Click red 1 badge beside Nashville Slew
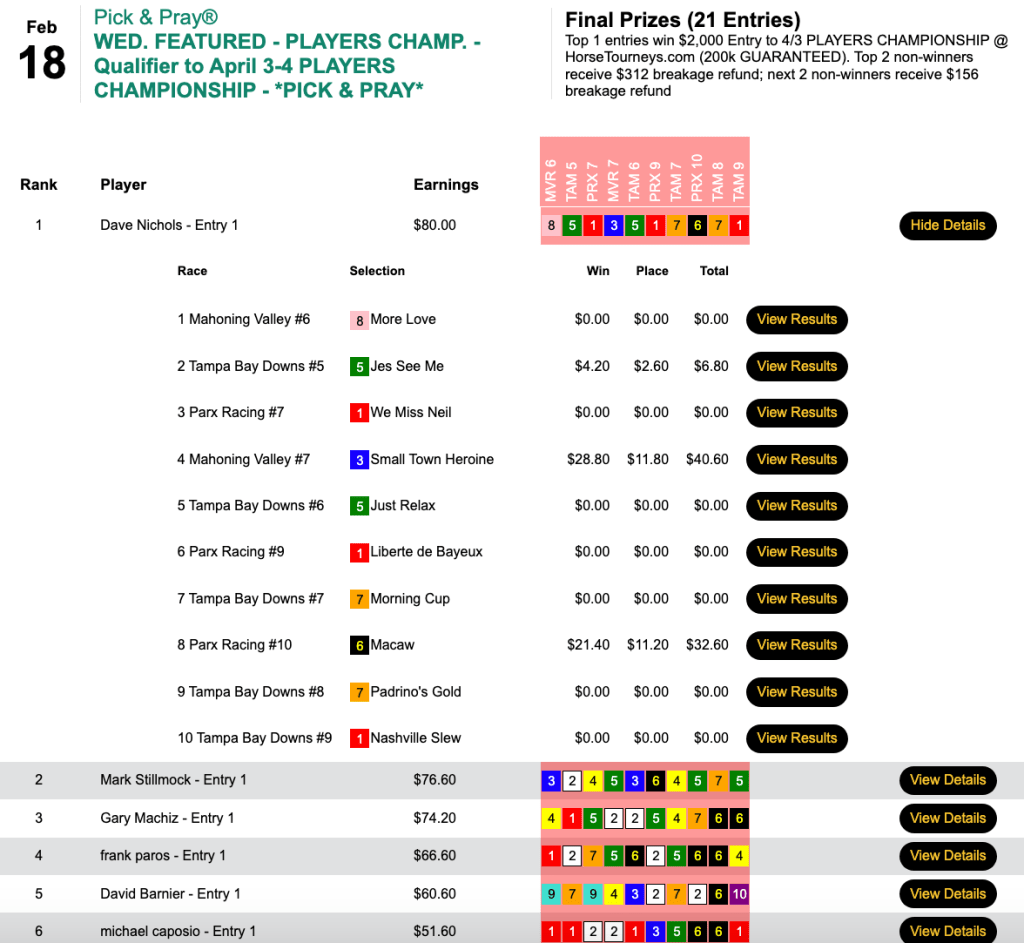The image size is (1024, 943). (x=359, y=738)
